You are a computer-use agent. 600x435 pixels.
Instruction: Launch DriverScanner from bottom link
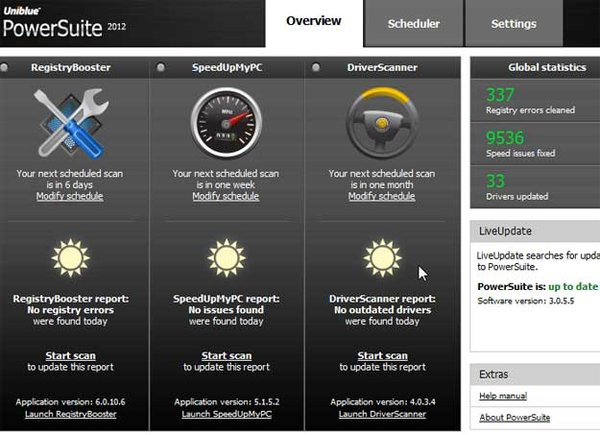(382, 414)
